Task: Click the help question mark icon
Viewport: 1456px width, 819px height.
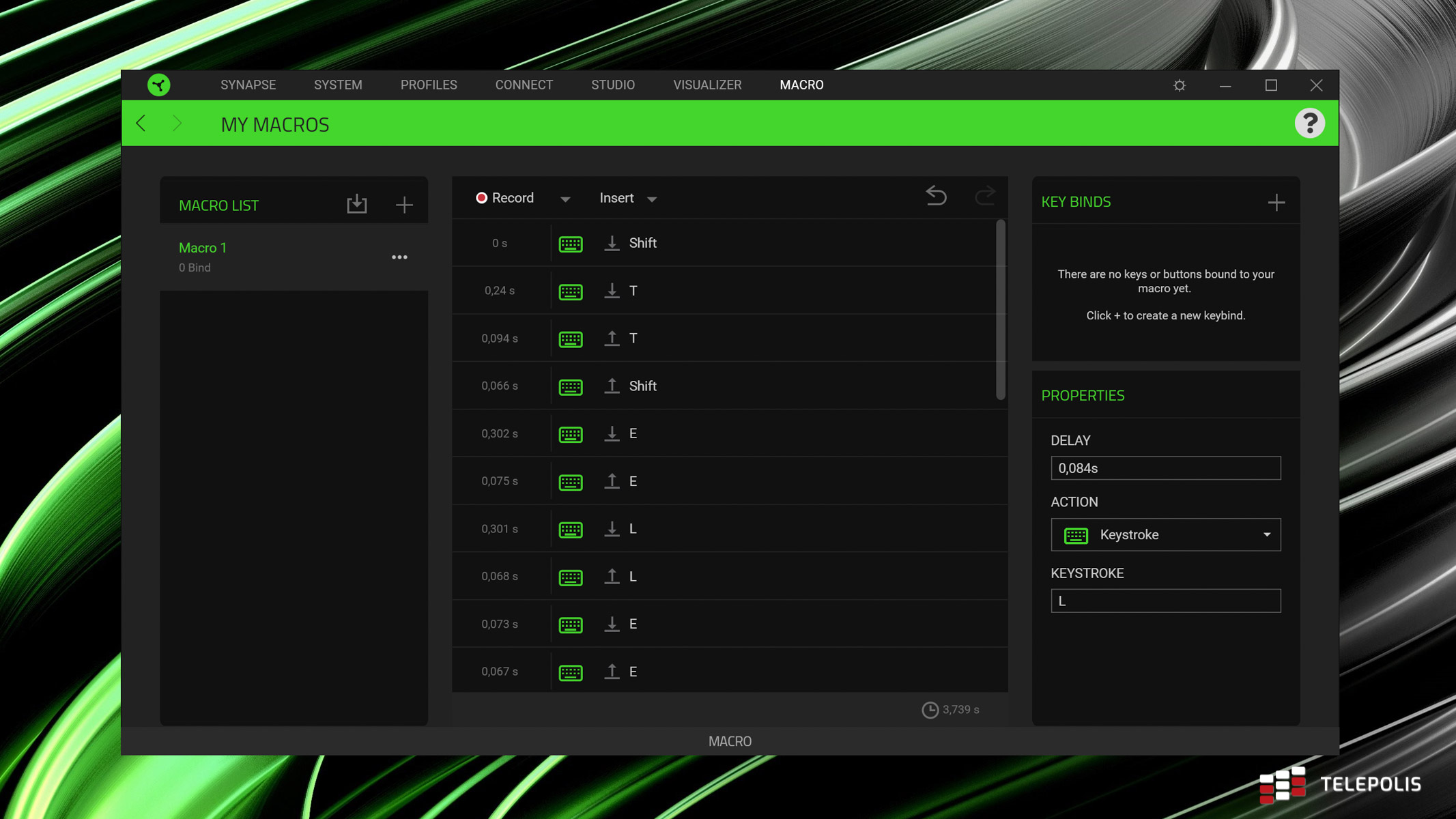Action: (1309, 124)
